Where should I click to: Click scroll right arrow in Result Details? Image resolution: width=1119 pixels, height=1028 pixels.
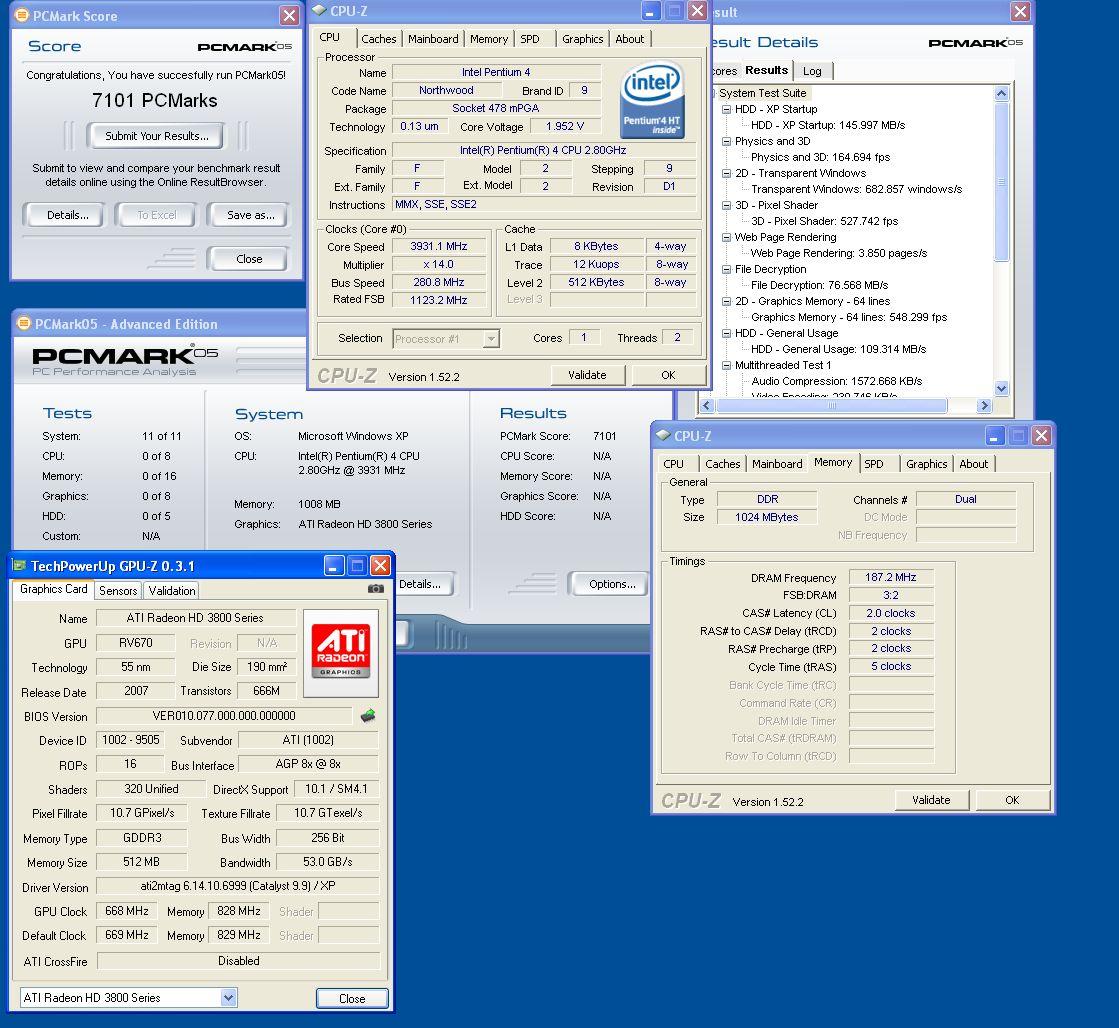point(984,405)
